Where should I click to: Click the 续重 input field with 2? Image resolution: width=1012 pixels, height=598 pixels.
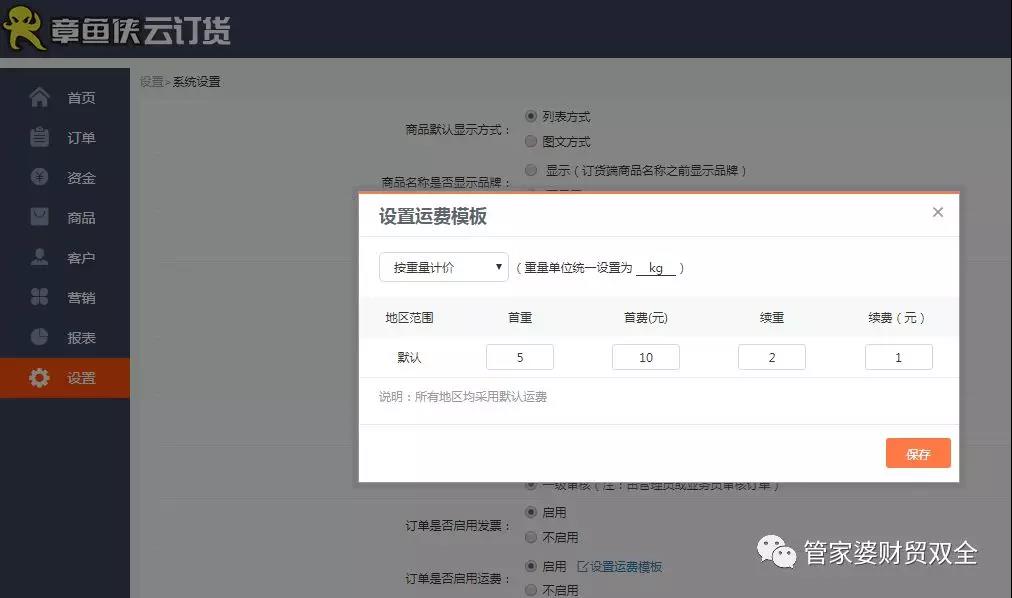[772, 357]
